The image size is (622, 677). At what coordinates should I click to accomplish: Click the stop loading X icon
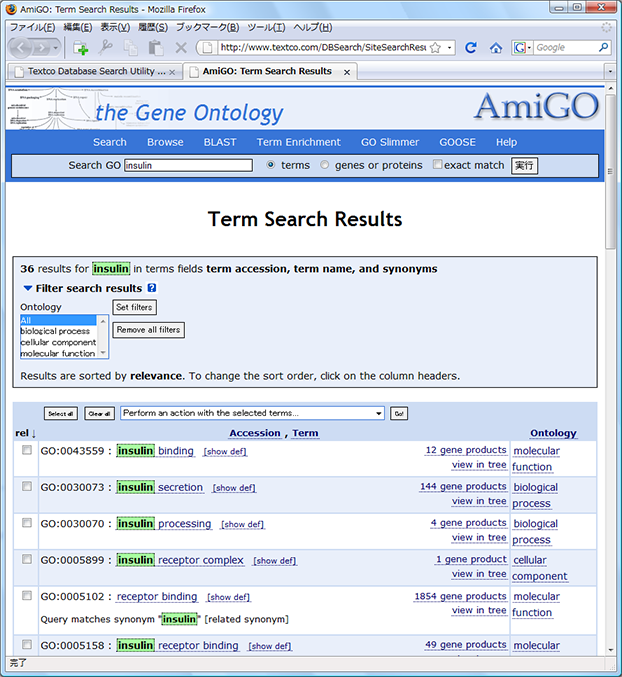click(181, 48)
